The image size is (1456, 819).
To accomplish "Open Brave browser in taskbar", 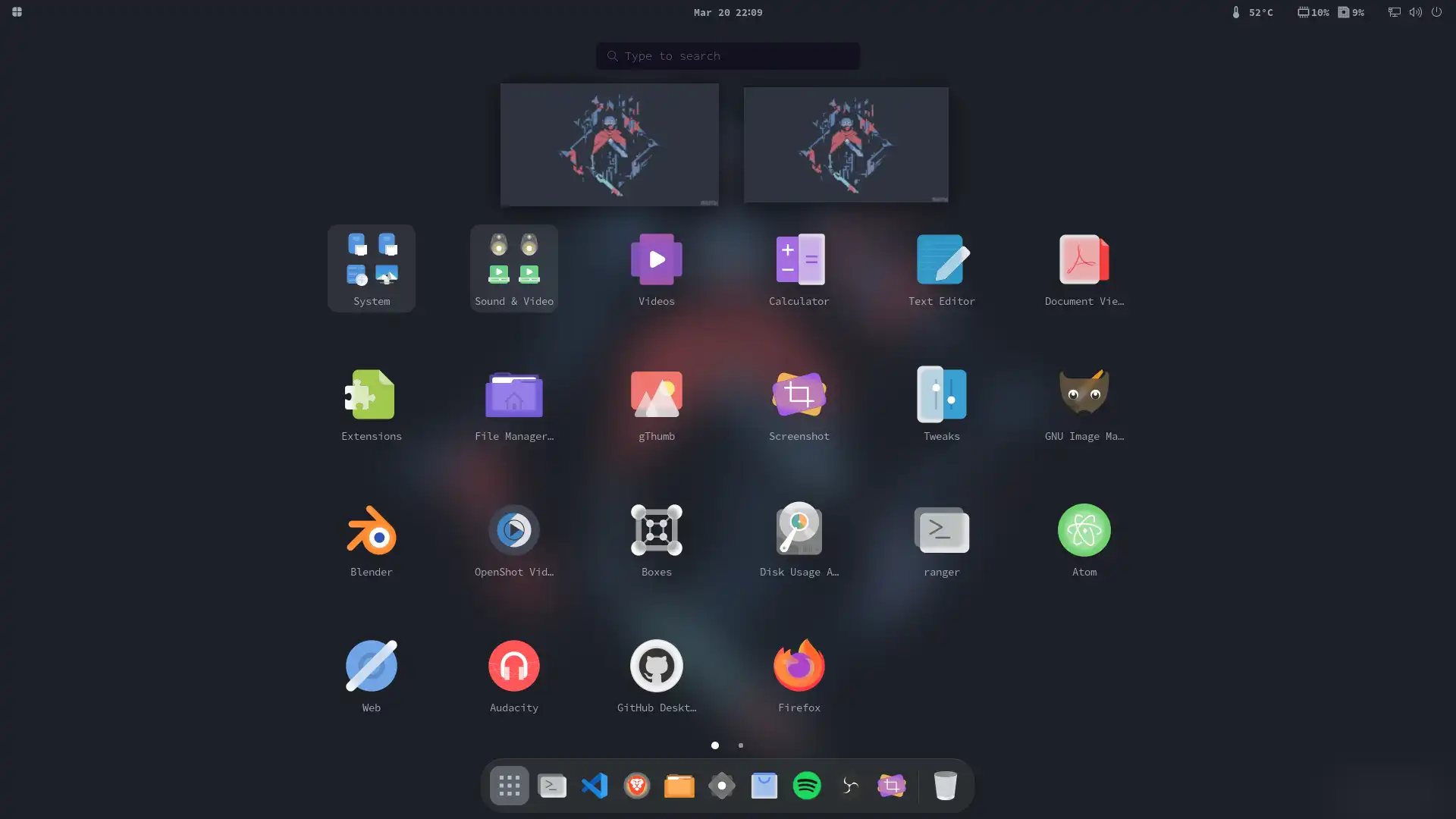I will [x=636, y=785].
